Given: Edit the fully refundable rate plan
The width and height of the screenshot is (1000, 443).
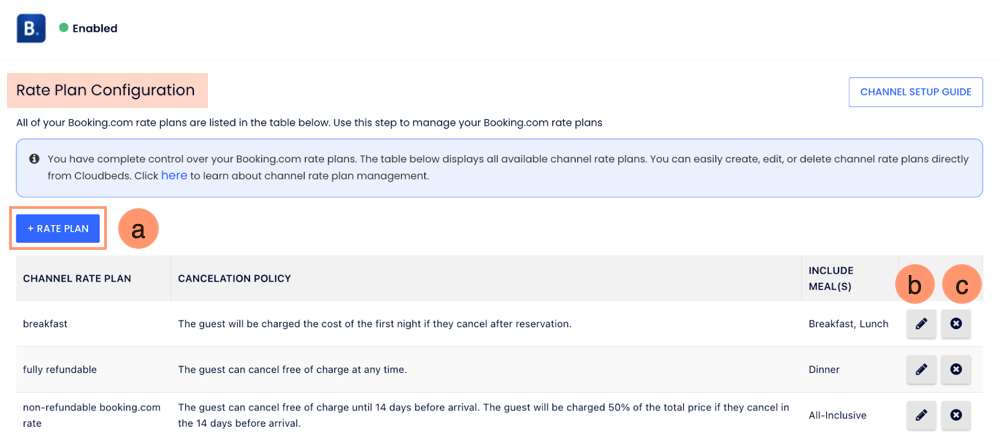Looking at the screenshot, I should coord(921,370).
